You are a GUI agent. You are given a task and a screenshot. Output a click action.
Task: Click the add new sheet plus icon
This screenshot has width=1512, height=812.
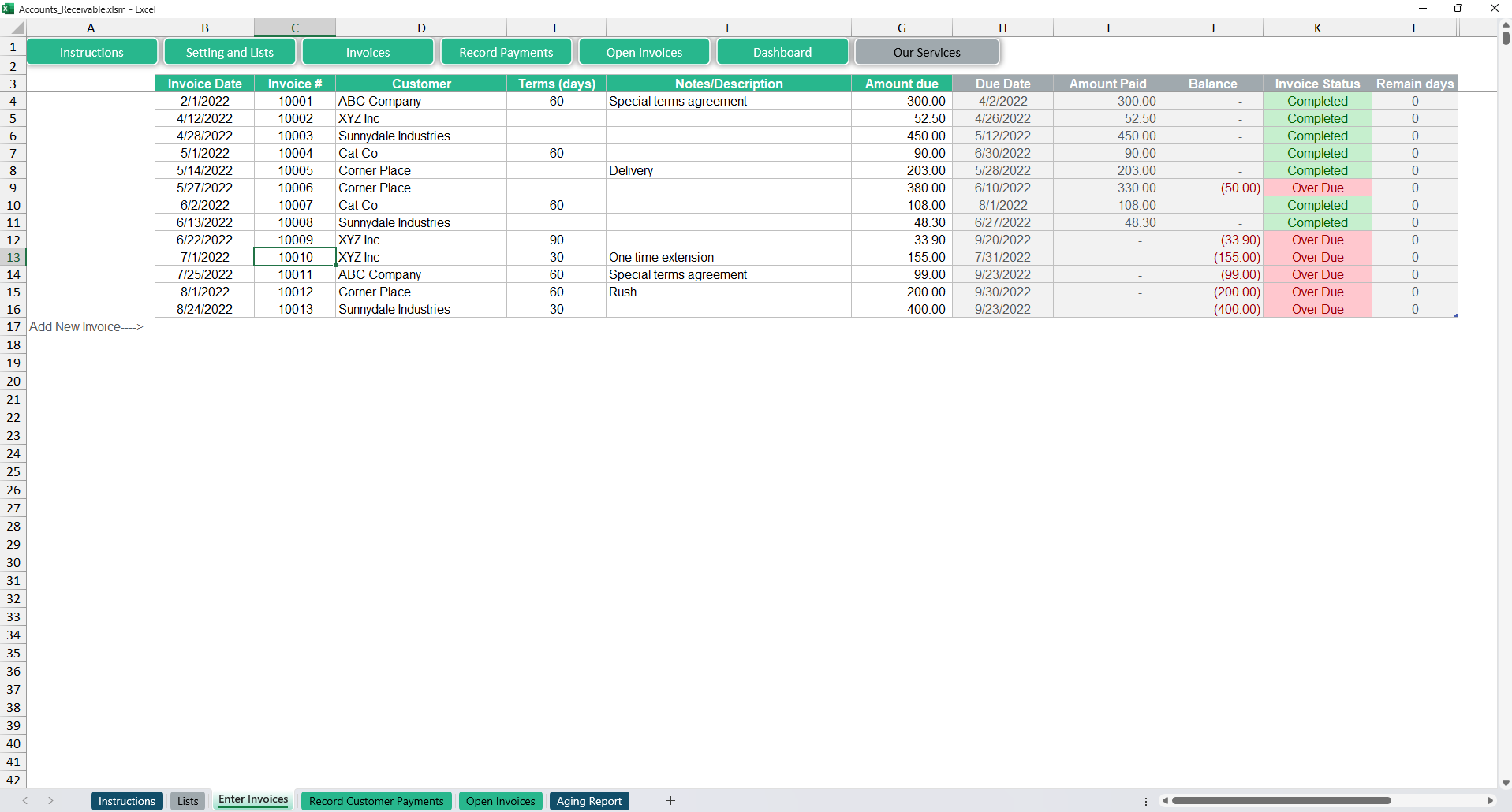pos(670,801)
